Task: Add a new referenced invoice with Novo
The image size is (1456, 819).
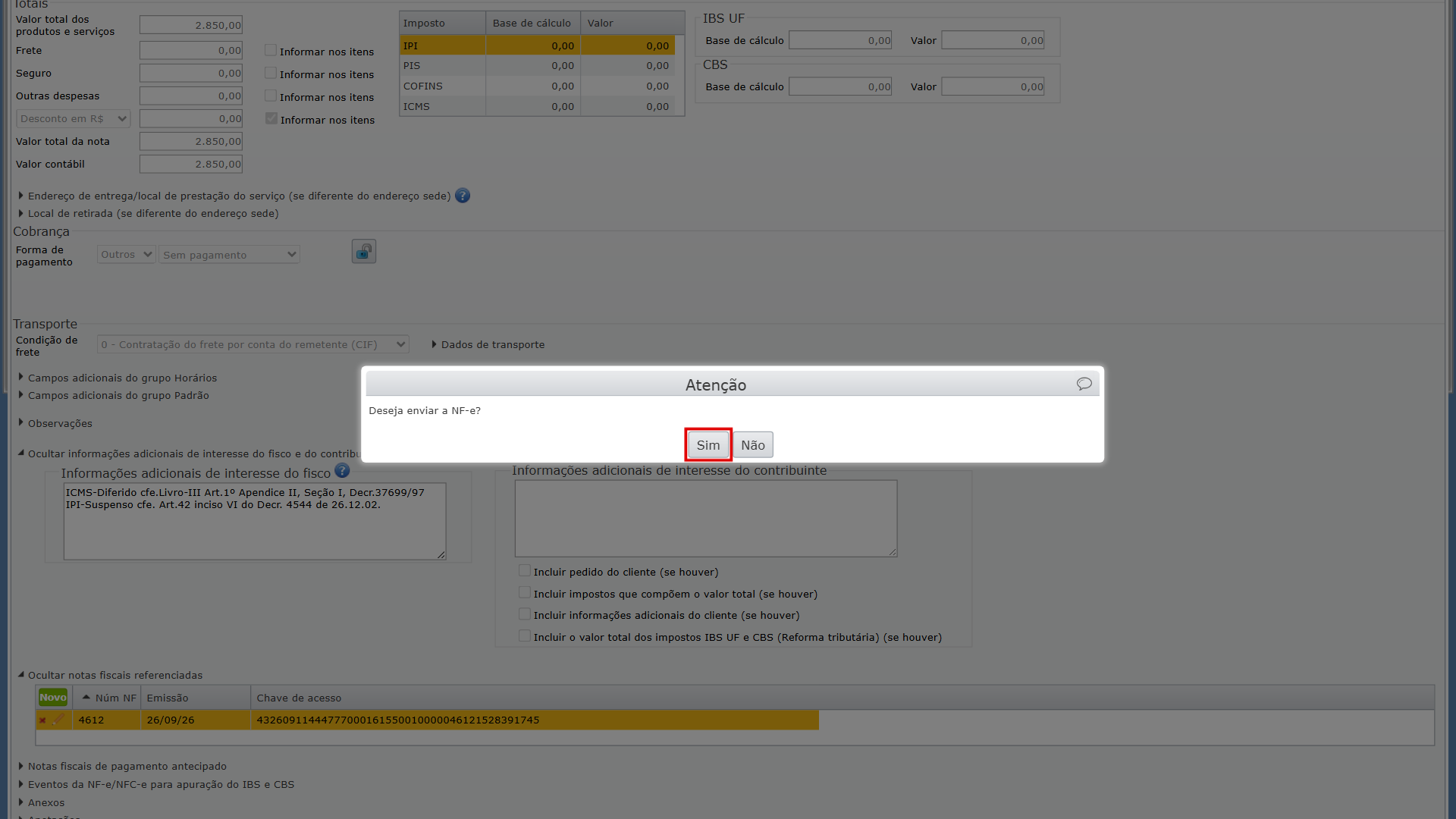Action: [x=53, y=698]
